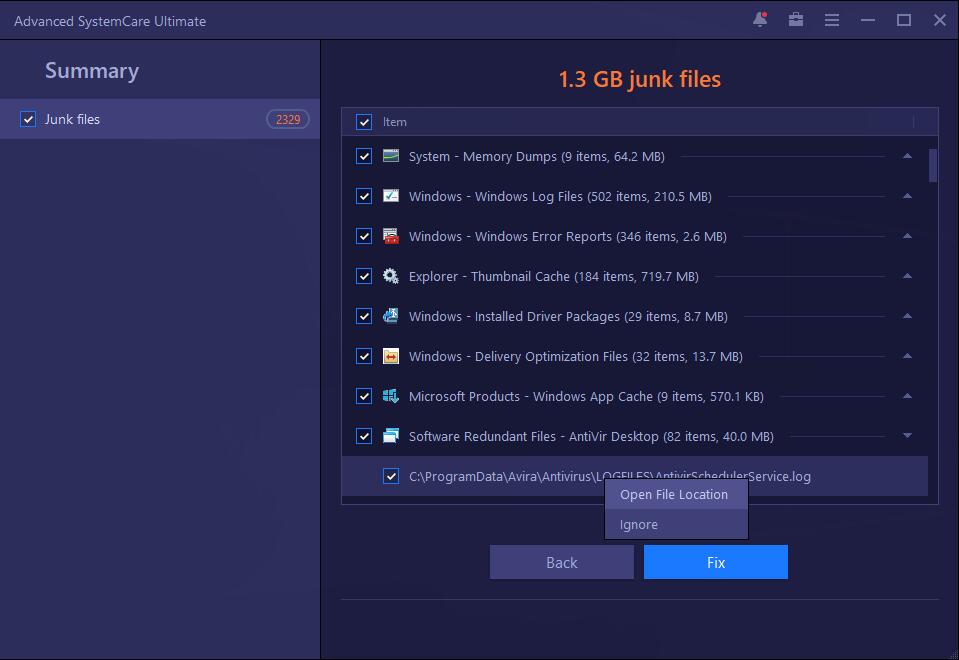Click the Fix button

click(716, 562)
